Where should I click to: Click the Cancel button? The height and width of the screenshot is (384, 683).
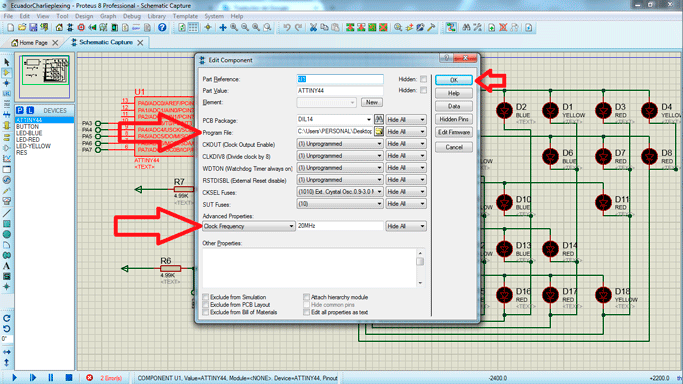pos(453,147)
